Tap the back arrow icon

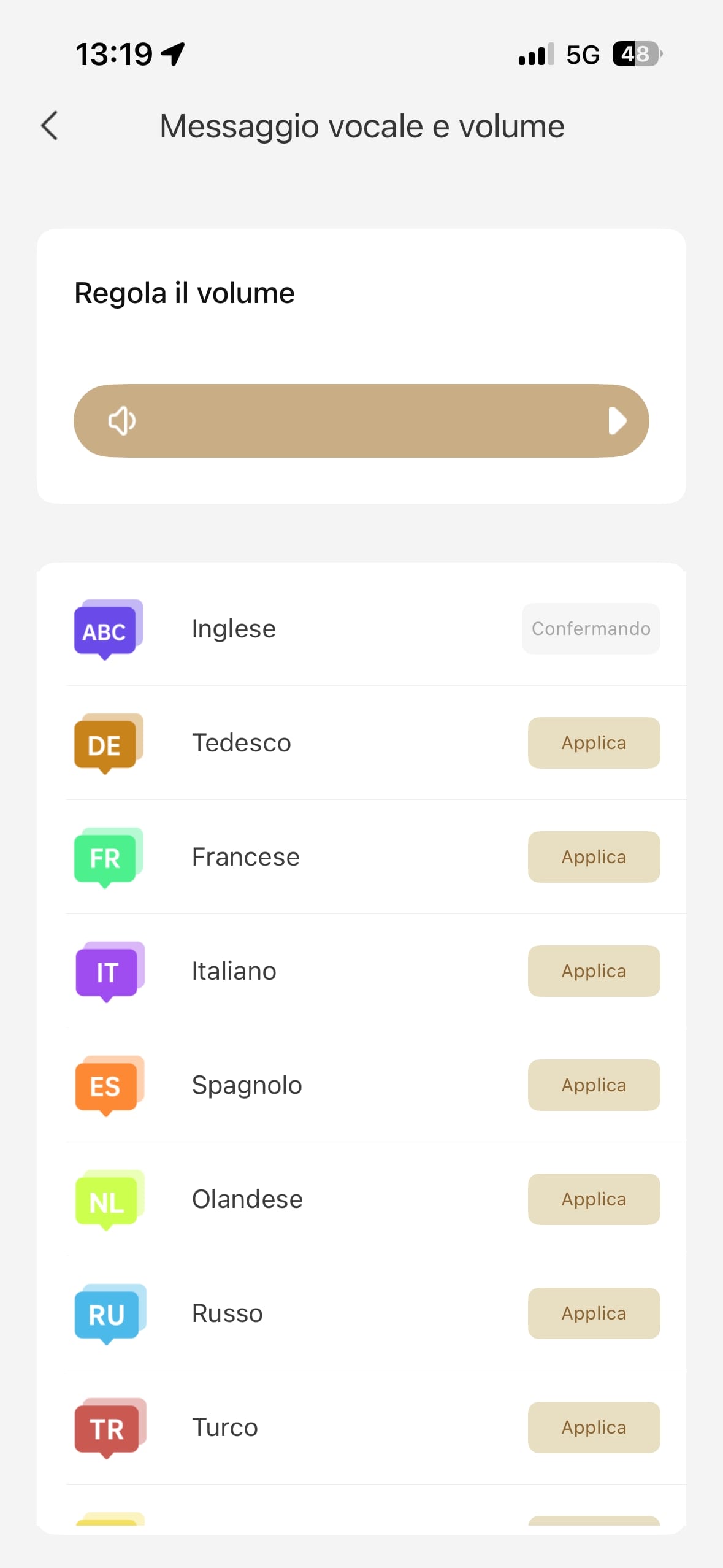(x=50, y=126)
